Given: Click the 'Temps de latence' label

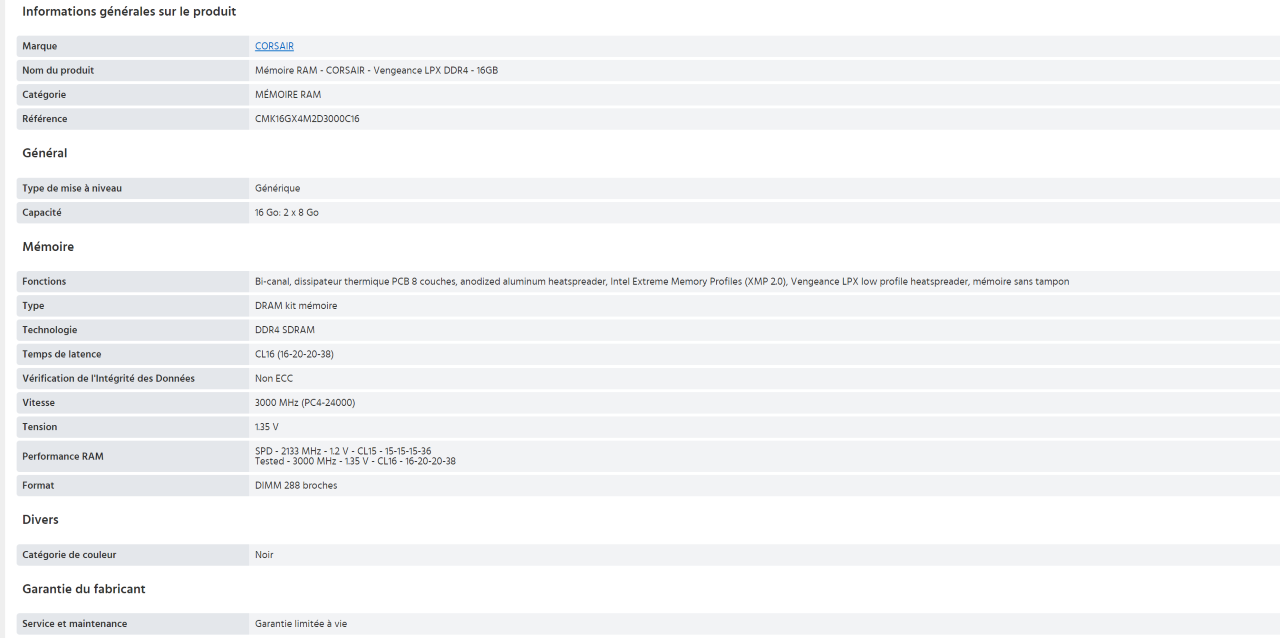Looking at the screenshot, I should click(x=62, y=354).
